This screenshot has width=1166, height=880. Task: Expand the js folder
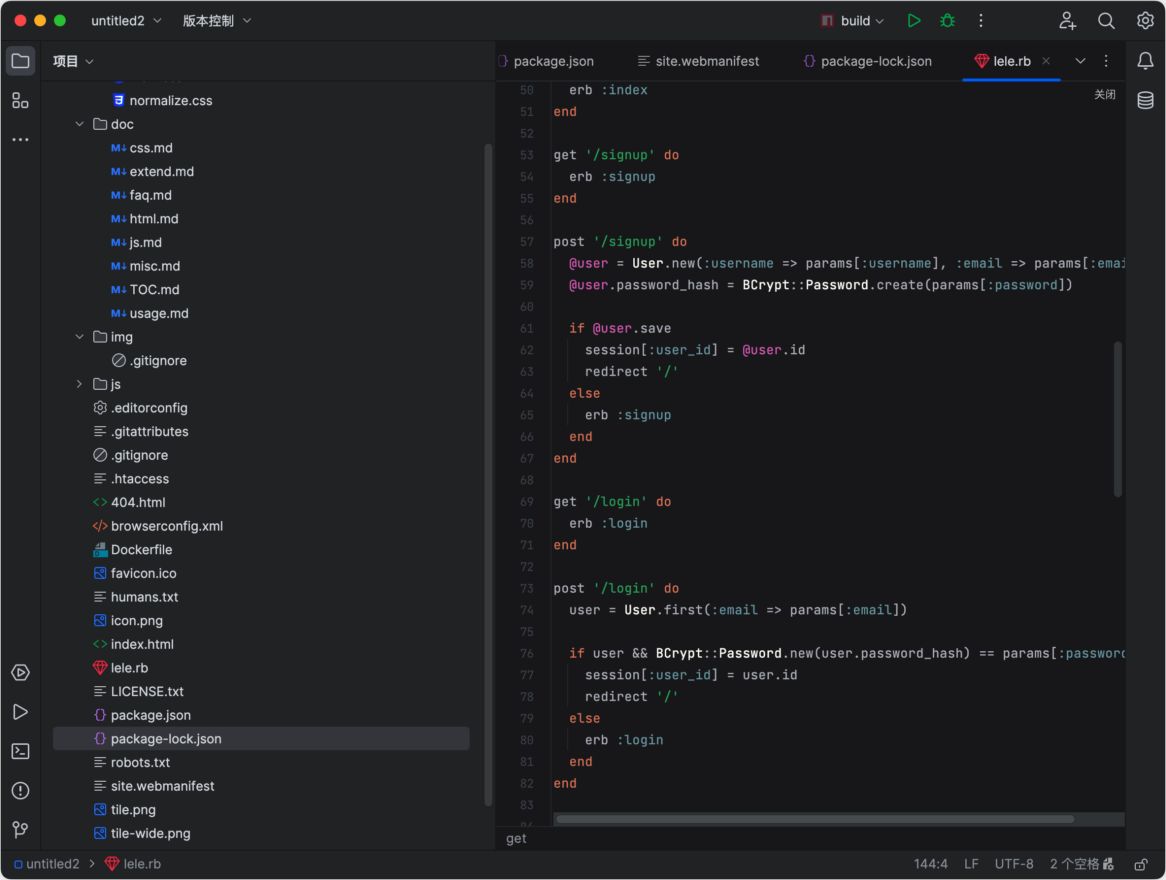point(80,384)
